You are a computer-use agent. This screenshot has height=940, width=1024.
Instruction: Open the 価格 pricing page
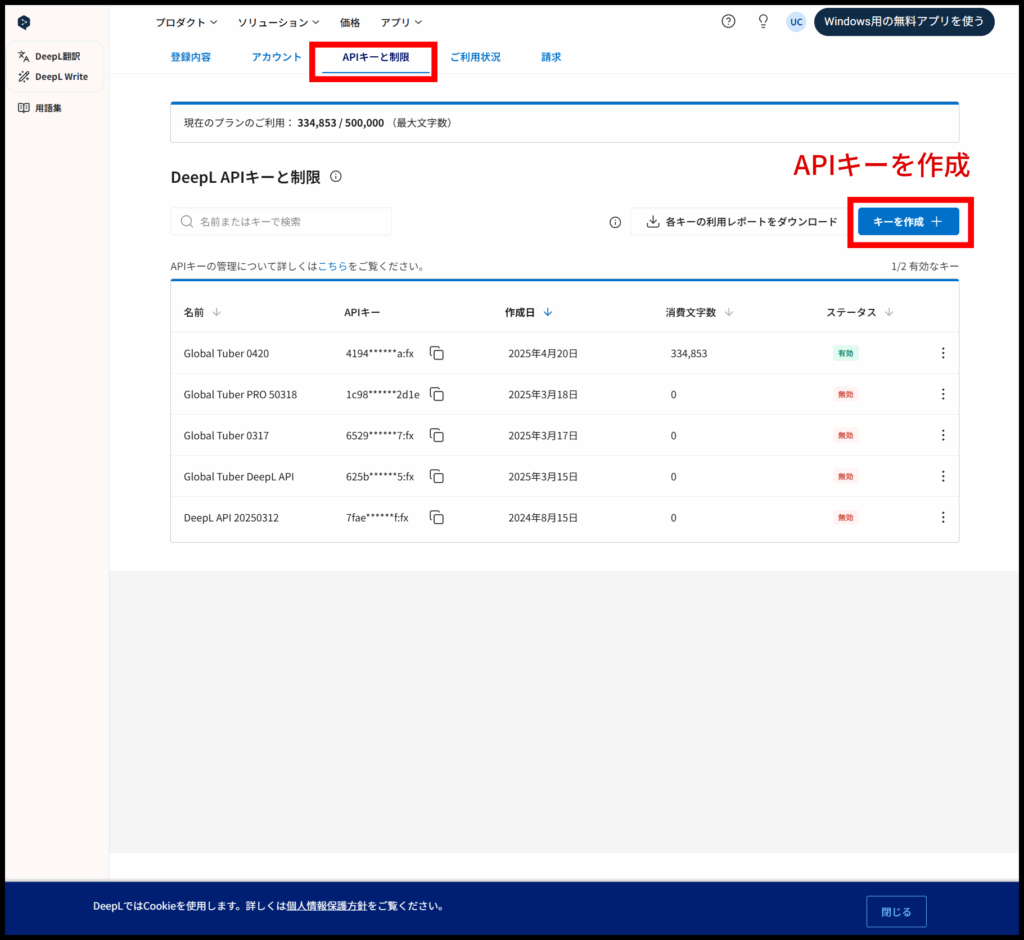[350, 22]
